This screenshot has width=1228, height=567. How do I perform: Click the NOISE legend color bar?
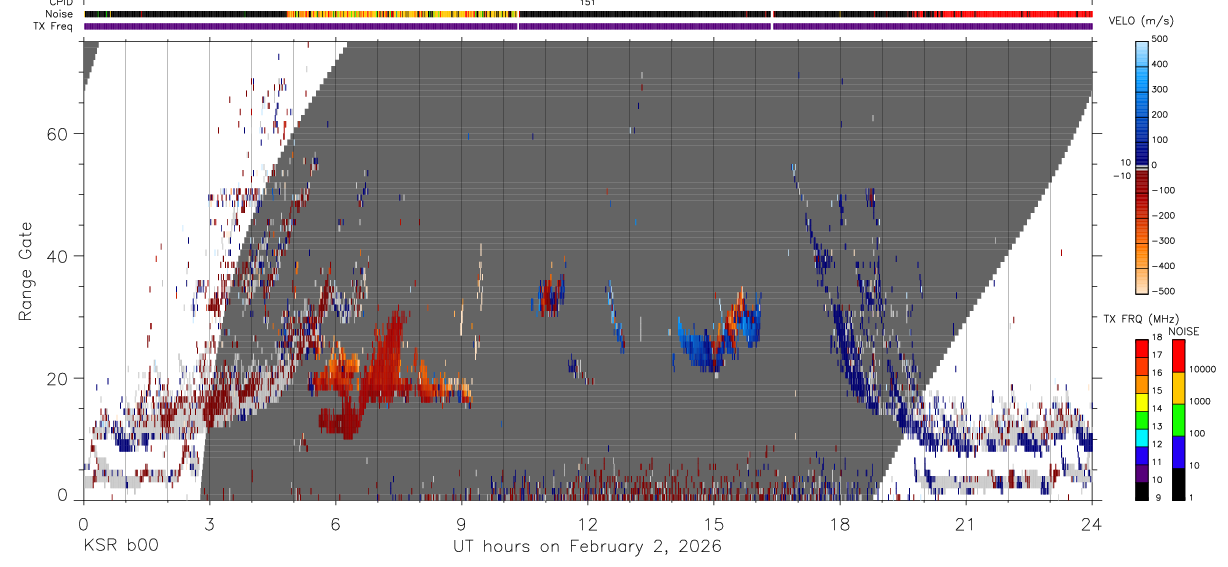point(1179,420)
